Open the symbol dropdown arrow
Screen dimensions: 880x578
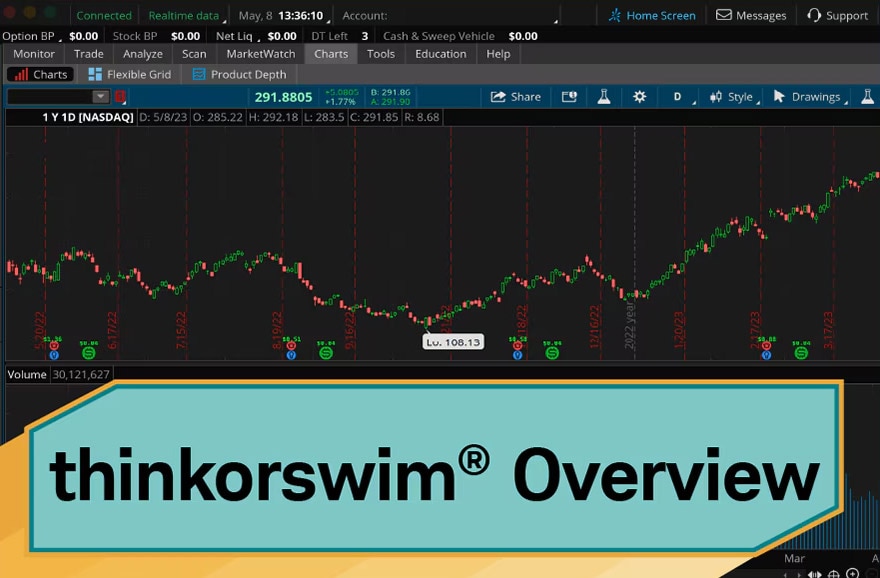[x=99, y=97]
